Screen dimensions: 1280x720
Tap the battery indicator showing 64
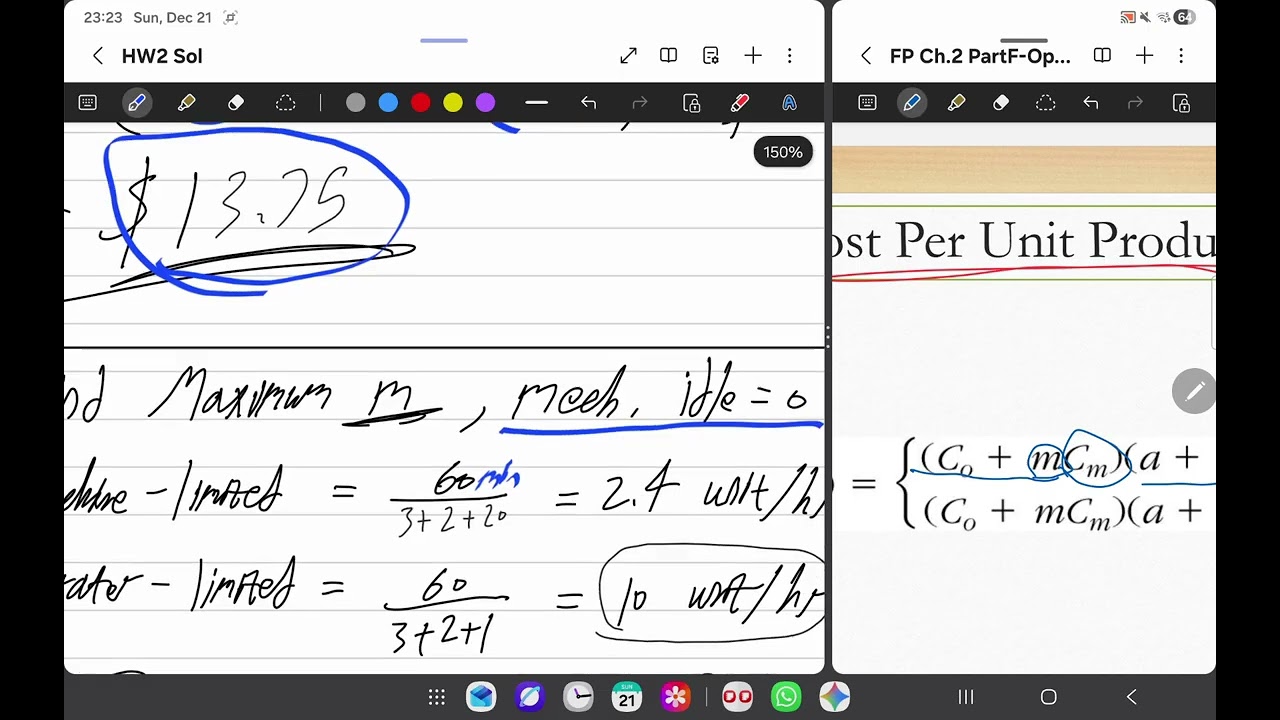coord(1184,17)
